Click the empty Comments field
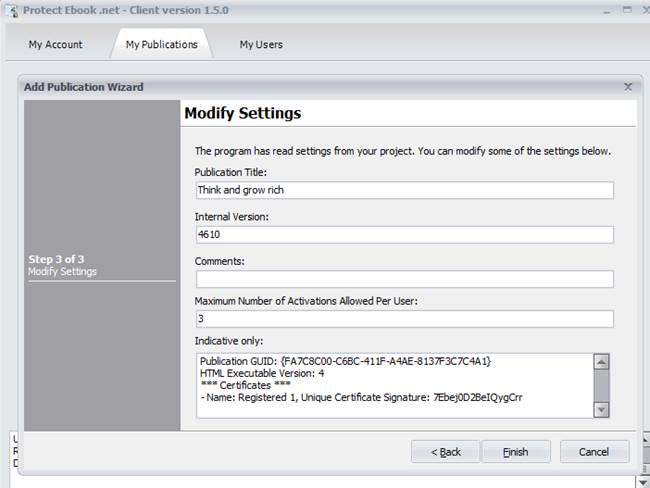650x488 pixels. (x=405, y=279)
